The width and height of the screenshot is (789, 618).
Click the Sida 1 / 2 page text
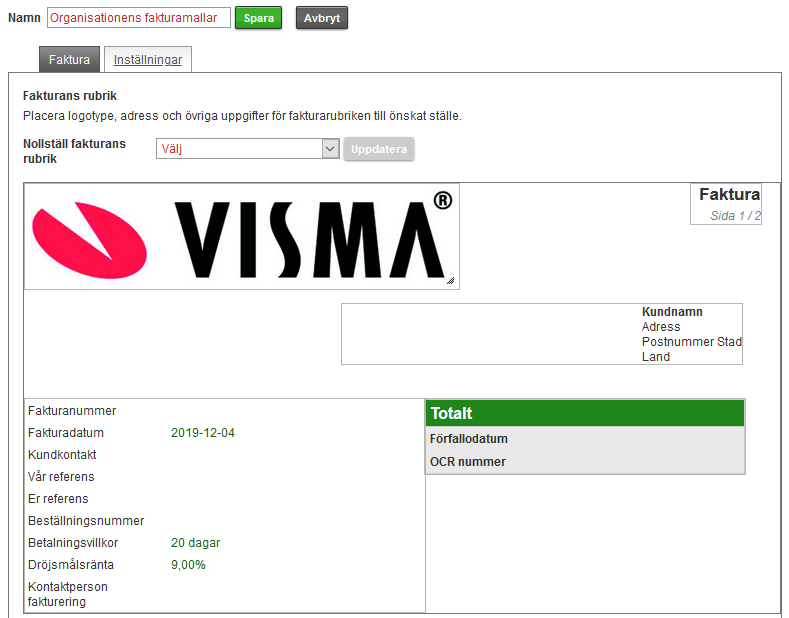pyautogui.click(x=735, y=216)
